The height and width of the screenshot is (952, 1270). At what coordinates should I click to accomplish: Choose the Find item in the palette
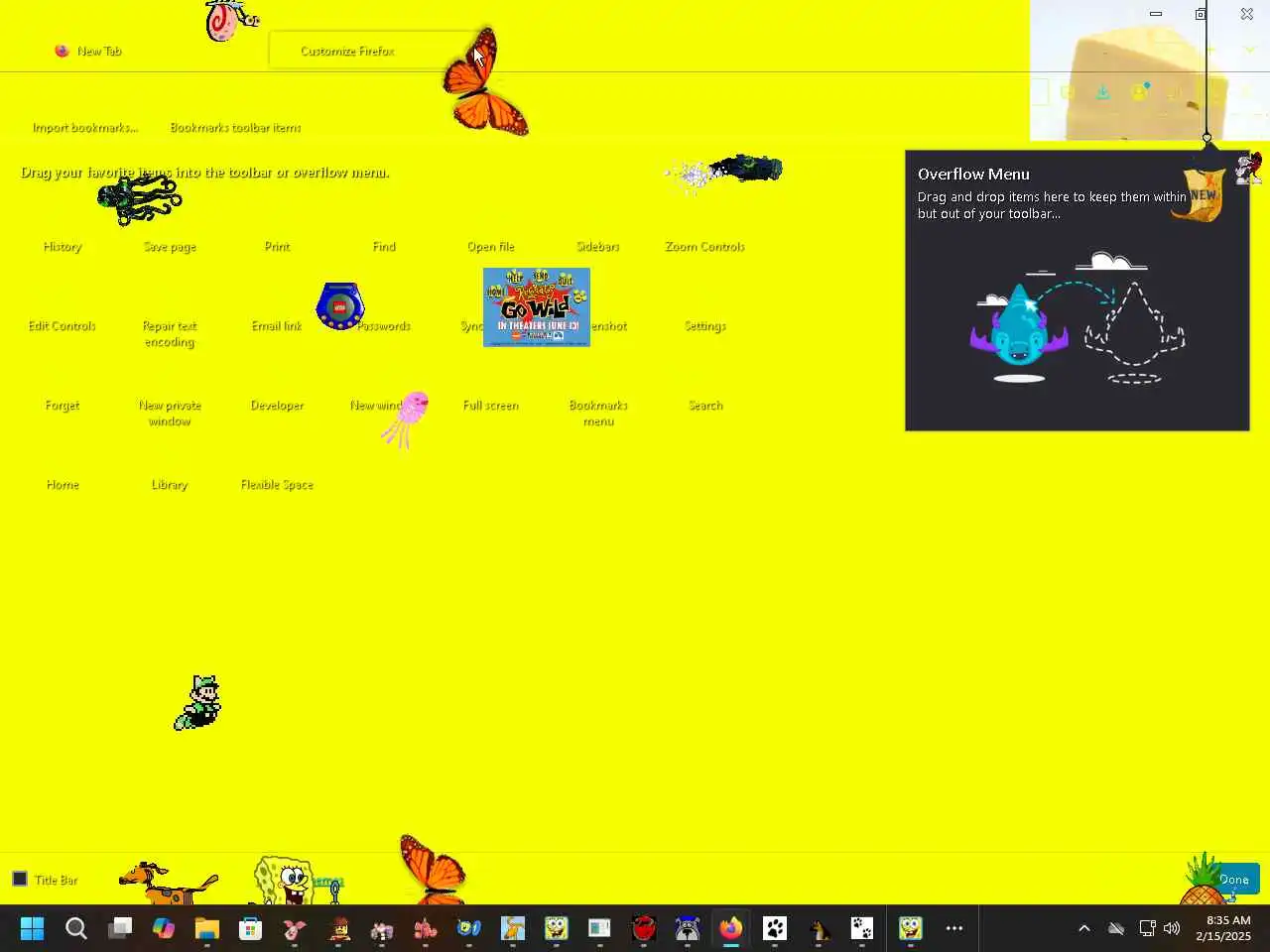pyautogui.click(x=384, y=247)
